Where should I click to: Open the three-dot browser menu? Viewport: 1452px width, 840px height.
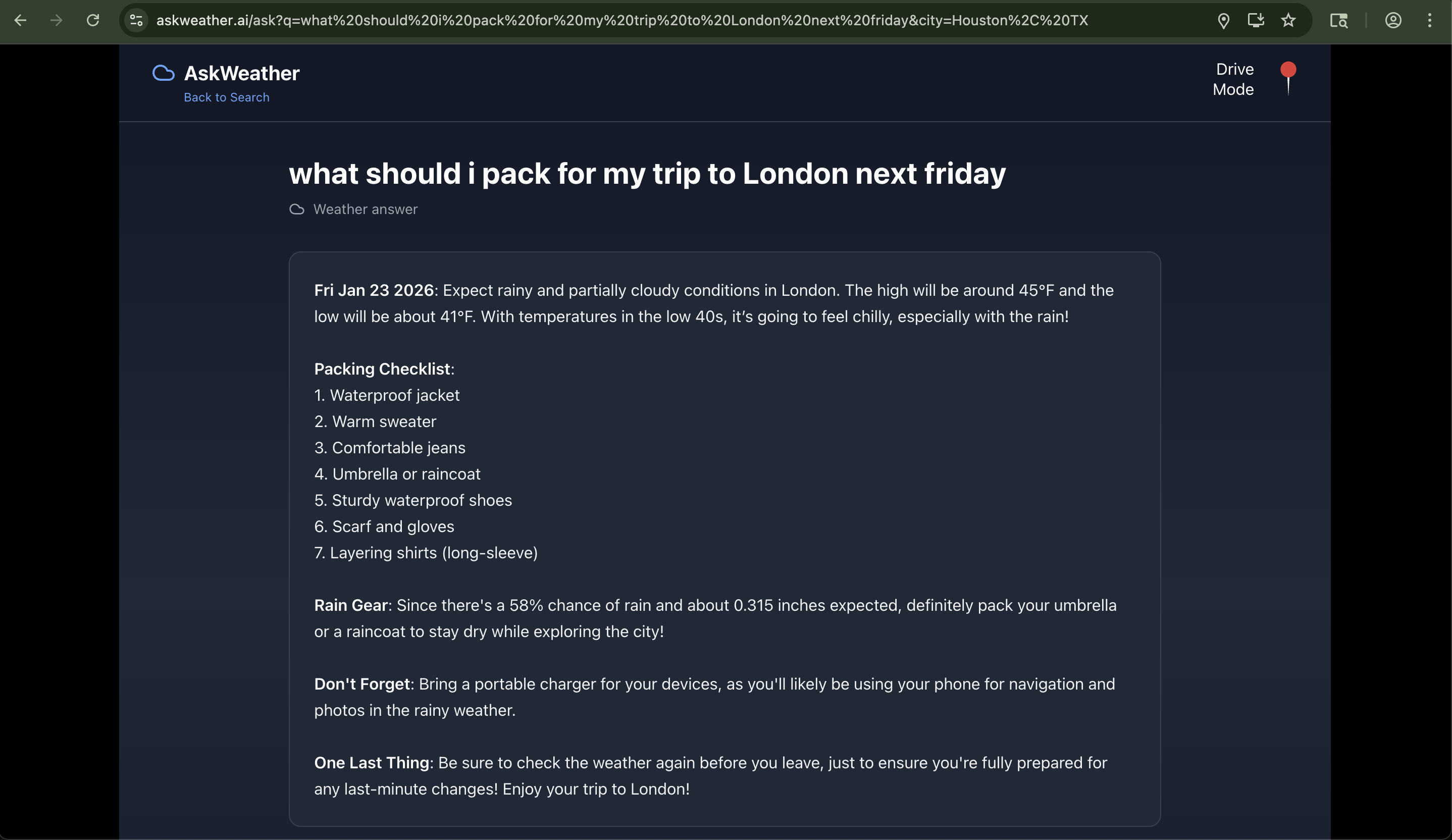[x=1431, y=20]
